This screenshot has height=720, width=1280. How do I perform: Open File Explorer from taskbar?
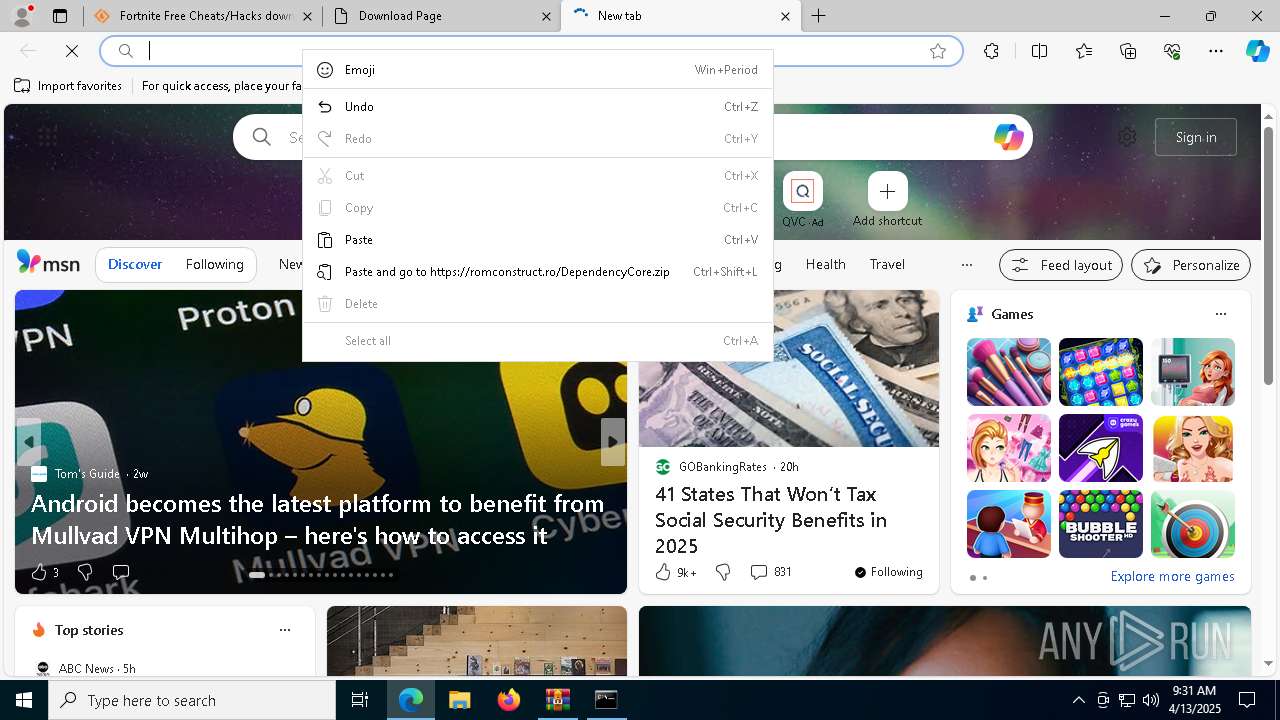(459, 700)
